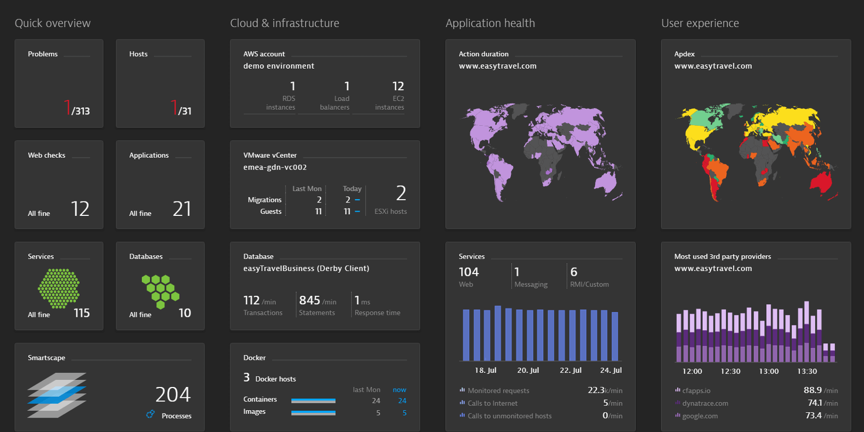
Task: Open the Web checks tile
Action: tap(59, 185)
